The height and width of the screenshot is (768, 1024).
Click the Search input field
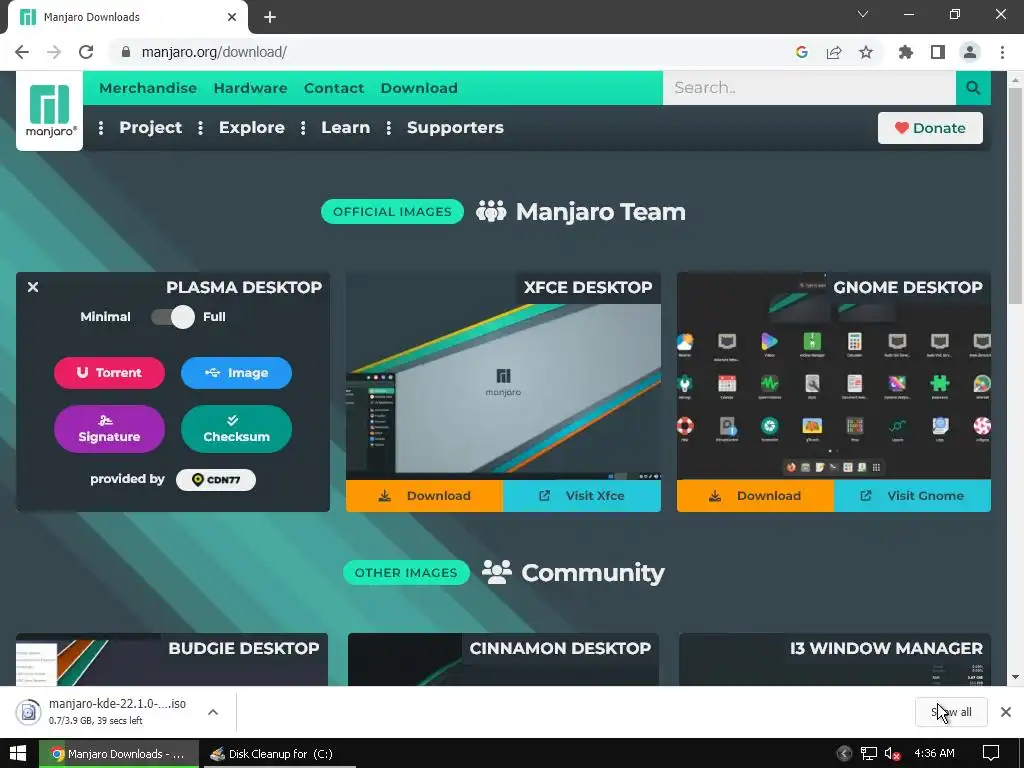(x=809, y=88)
